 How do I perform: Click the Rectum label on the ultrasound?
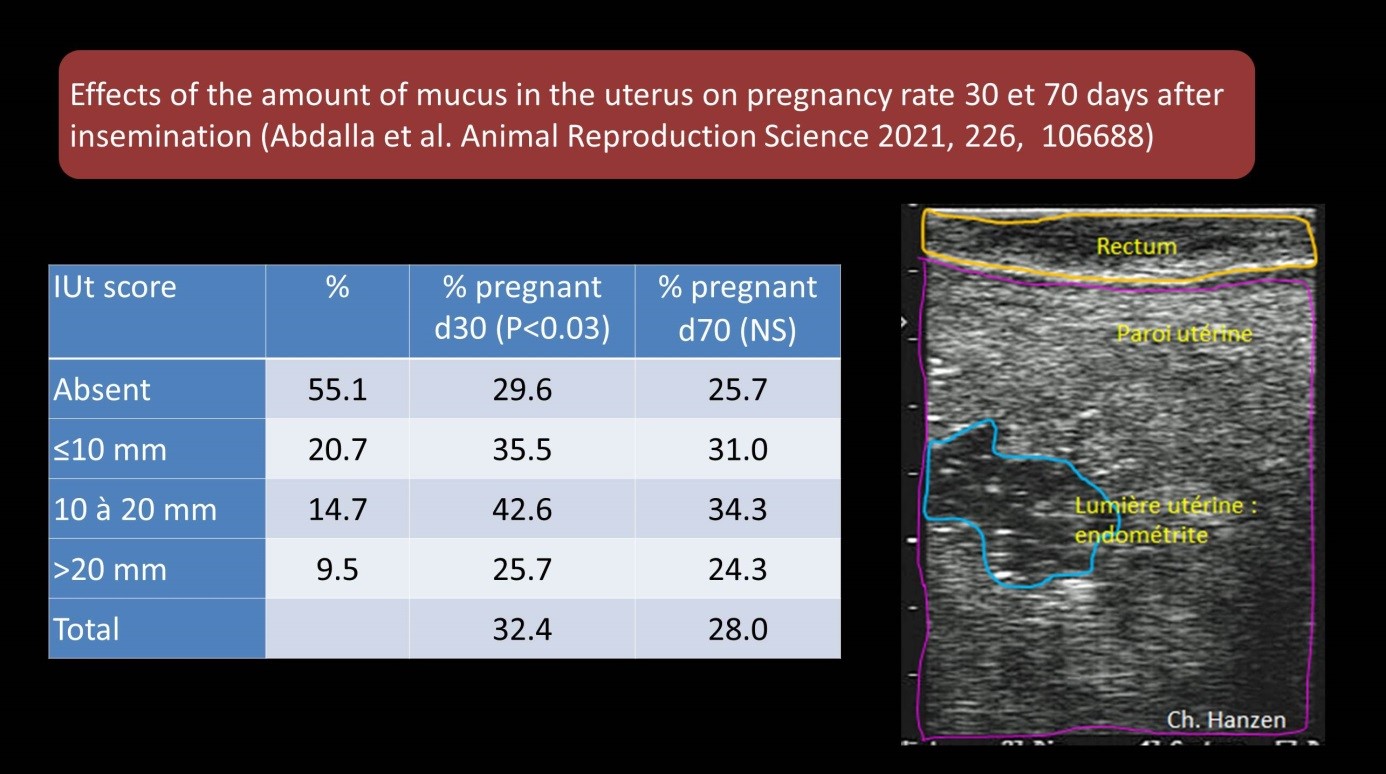(x=1137, y=245)
